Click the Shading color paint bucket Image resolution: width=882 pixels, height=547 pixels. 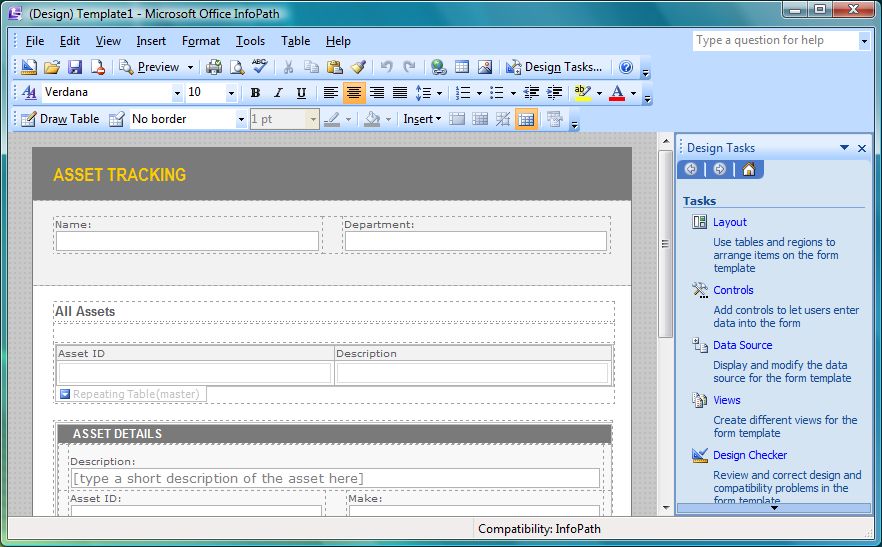371,119
